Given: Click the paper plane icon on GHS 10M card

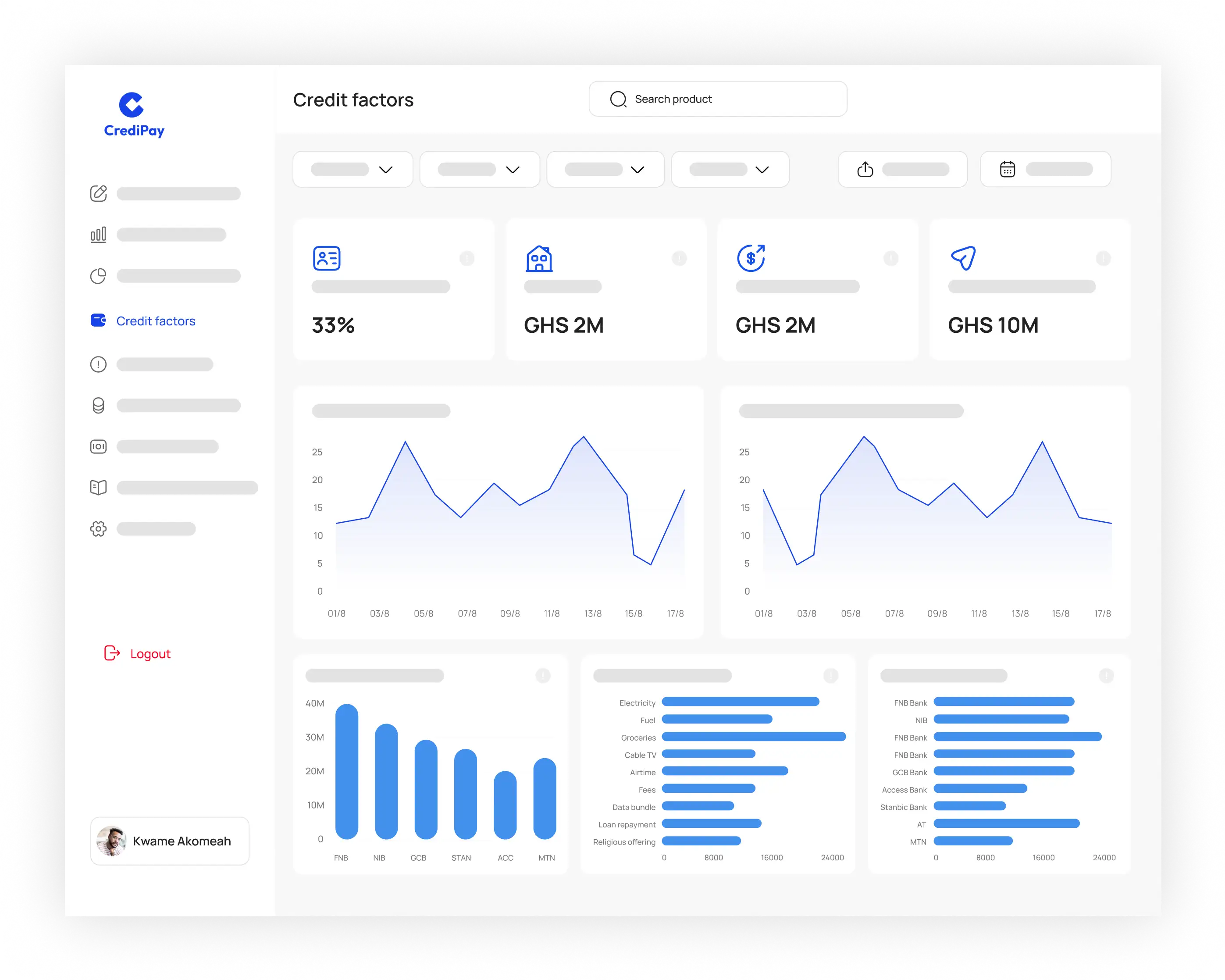Looking at the screenshot, I should 963,257.
